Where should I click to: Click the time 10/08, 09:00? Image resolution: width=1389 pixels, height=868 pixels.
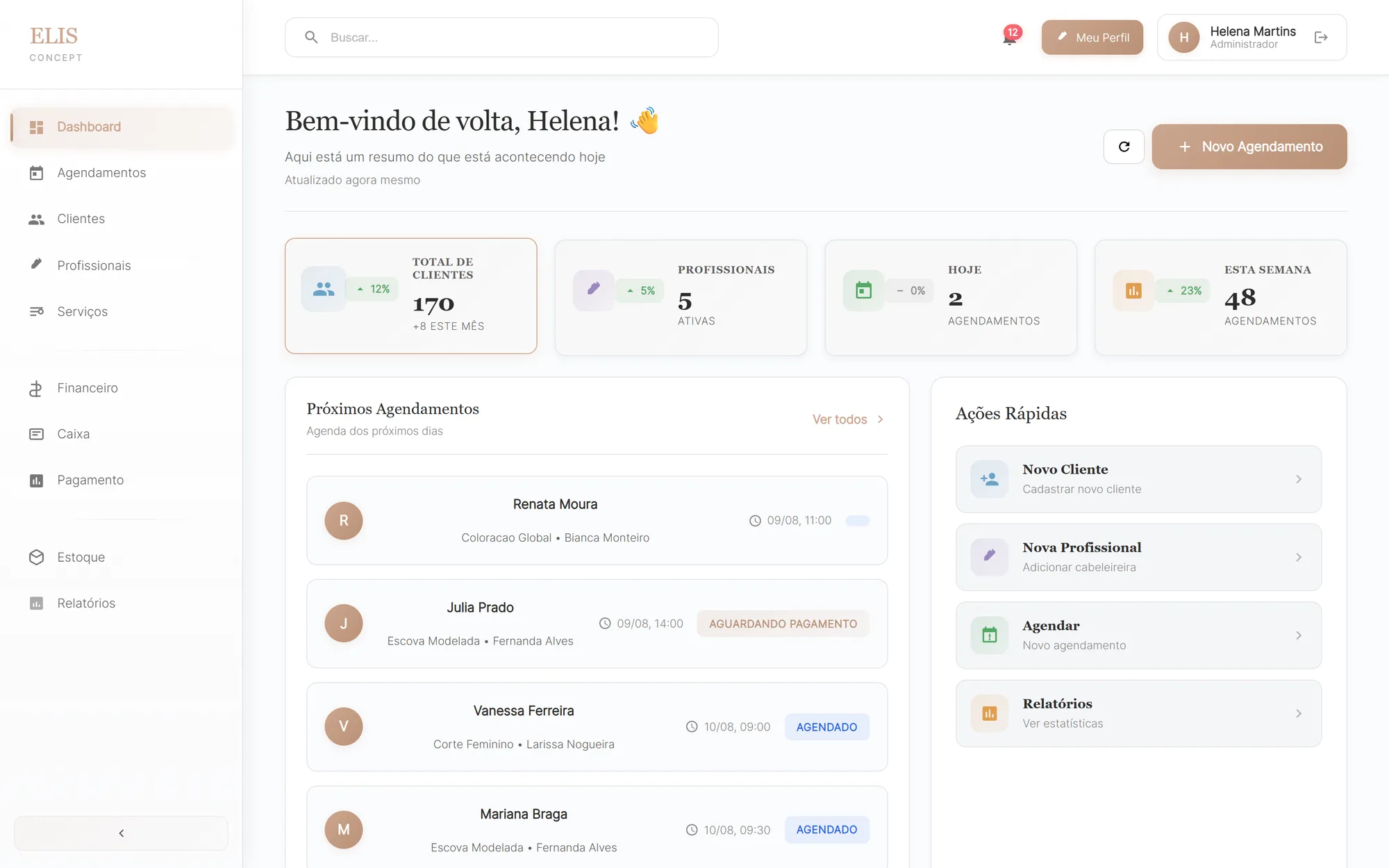tap(737, 727)
